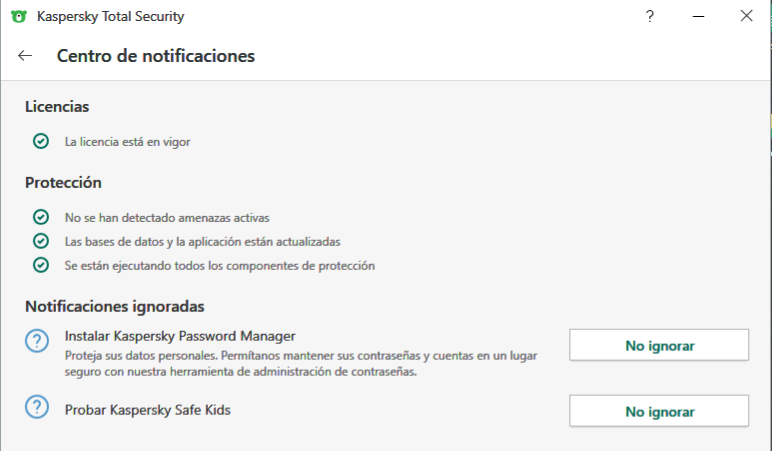Select 'No se han detectado amenazas activas'

pos(167,217)
